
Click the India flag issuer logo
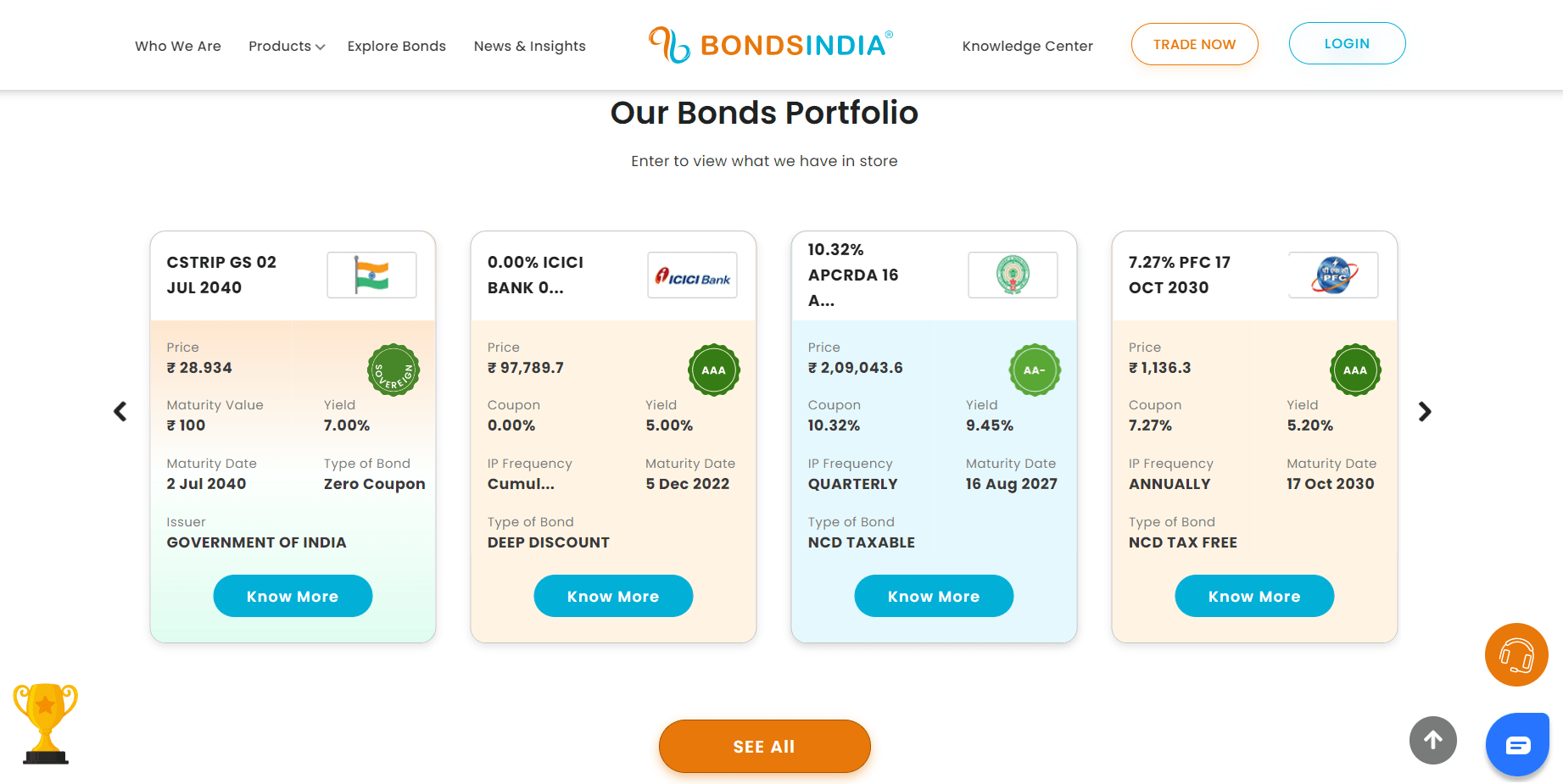[371, 275]
